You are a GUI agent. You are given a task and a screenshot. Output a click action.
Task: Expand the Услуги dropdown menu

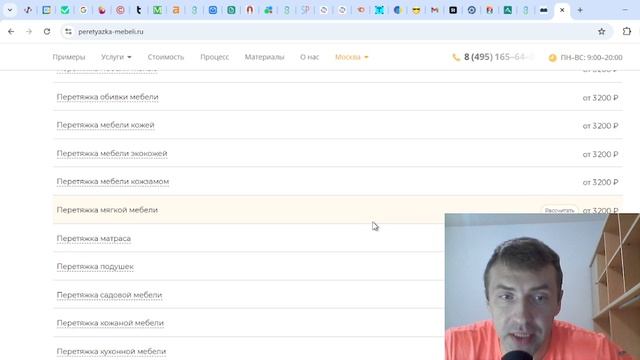pos(116,57)
